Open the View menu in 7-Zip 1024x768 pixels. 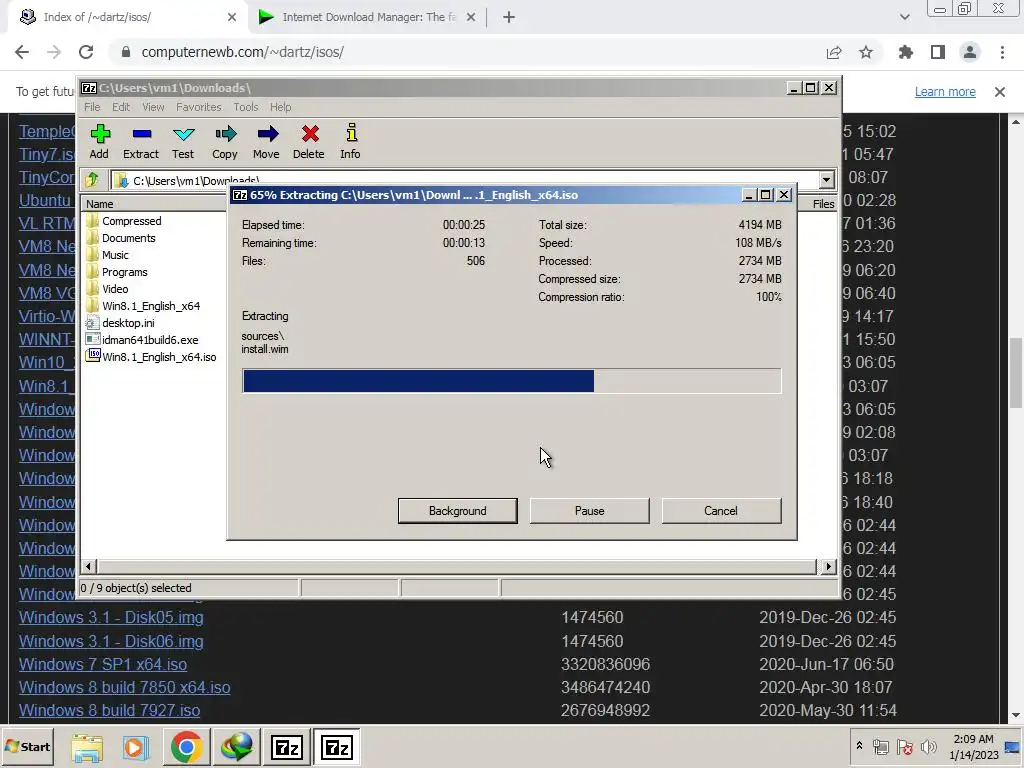click(x=153, y=107)
